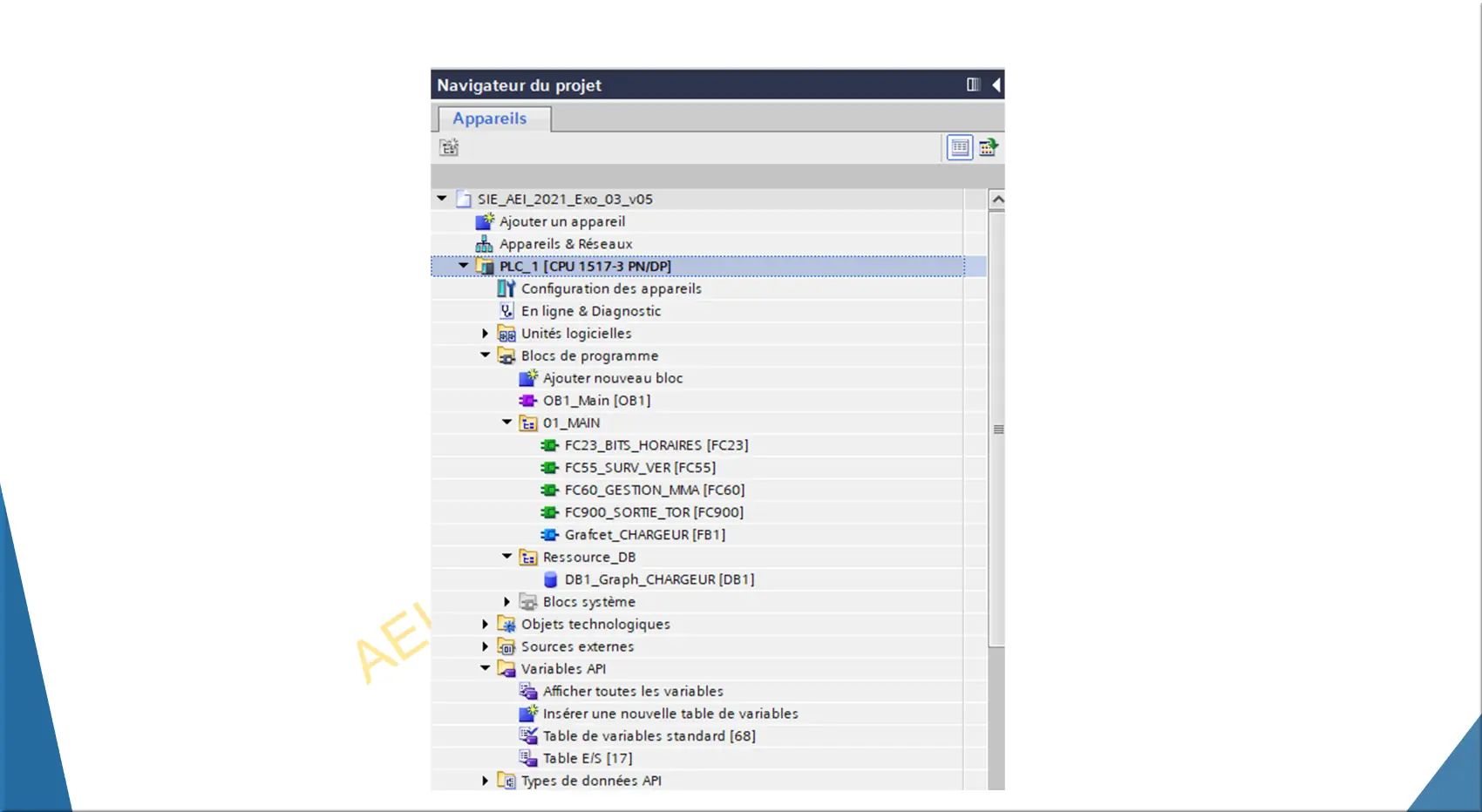Open Appareils & Réseaux
Screen dimensions: 1482x812
tap(566, 244)
